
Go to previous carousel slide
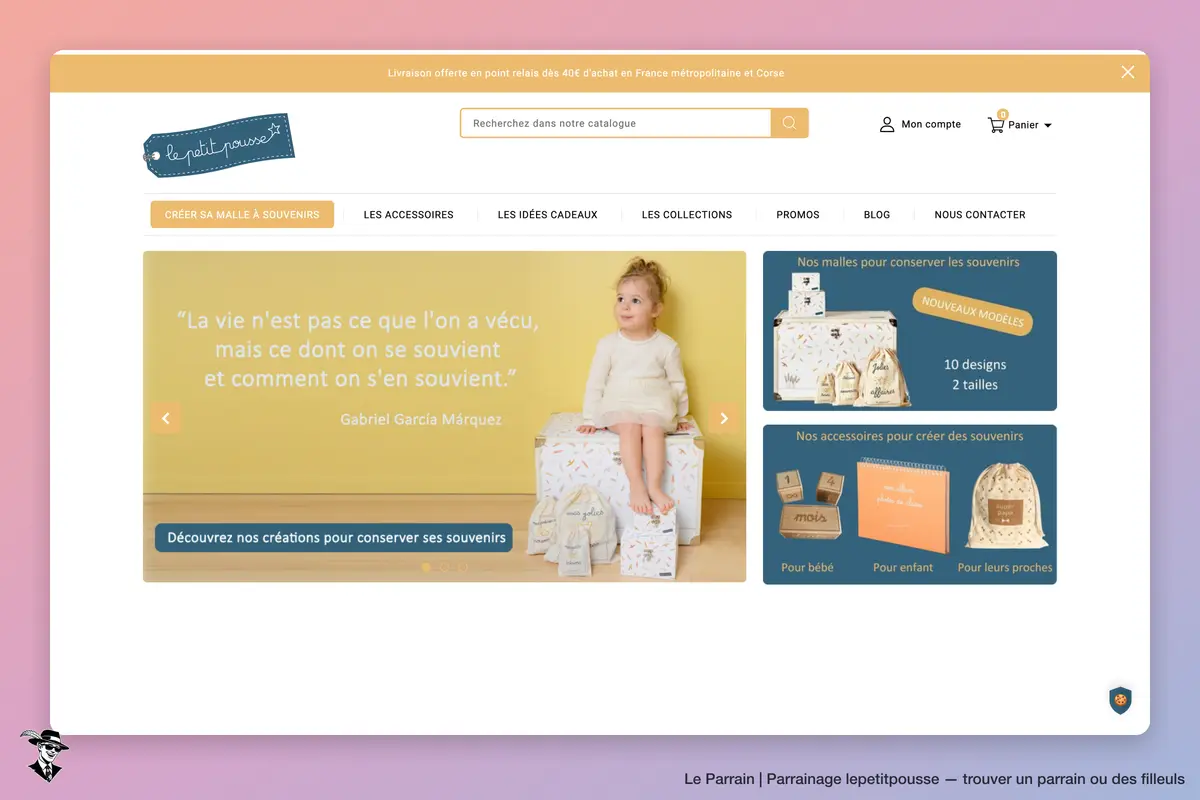[x=166, y=418]
